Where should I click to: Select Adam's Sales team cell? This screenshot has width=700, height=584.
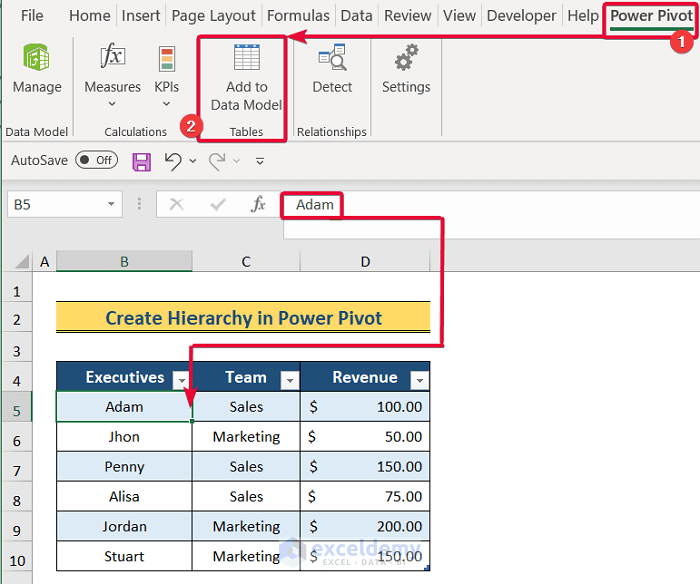(246, 407)
